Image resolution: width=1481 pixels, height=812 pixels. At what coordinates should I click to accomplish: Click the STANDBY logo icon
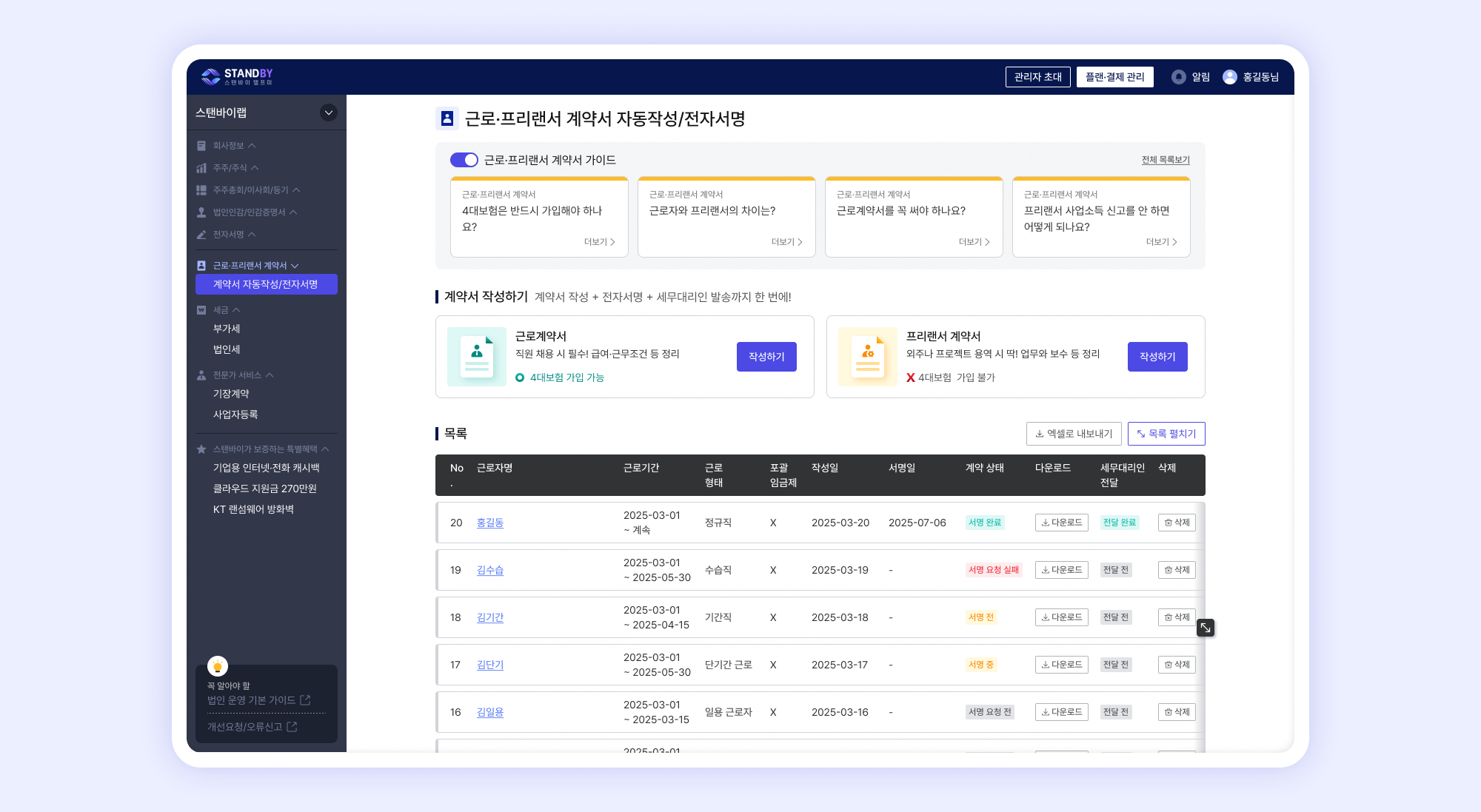[211, 76]
